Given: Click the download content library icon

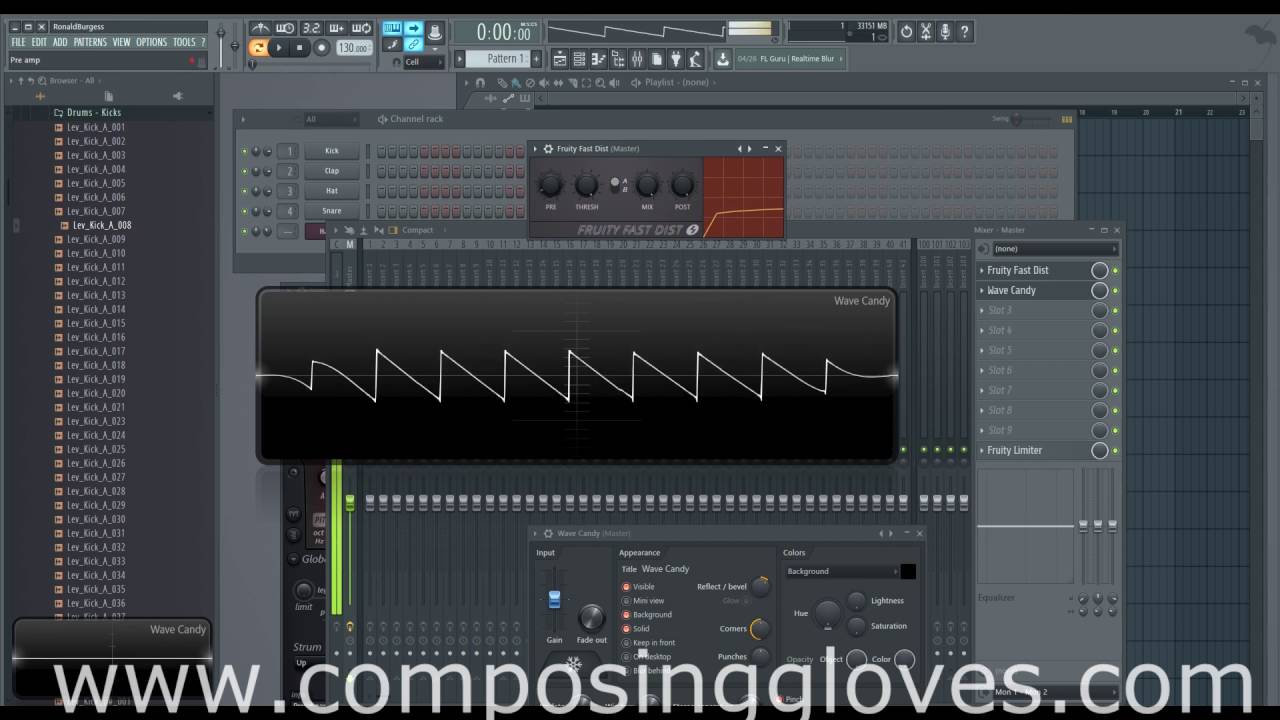Looking at the screenshot, I should pos(723,59).
